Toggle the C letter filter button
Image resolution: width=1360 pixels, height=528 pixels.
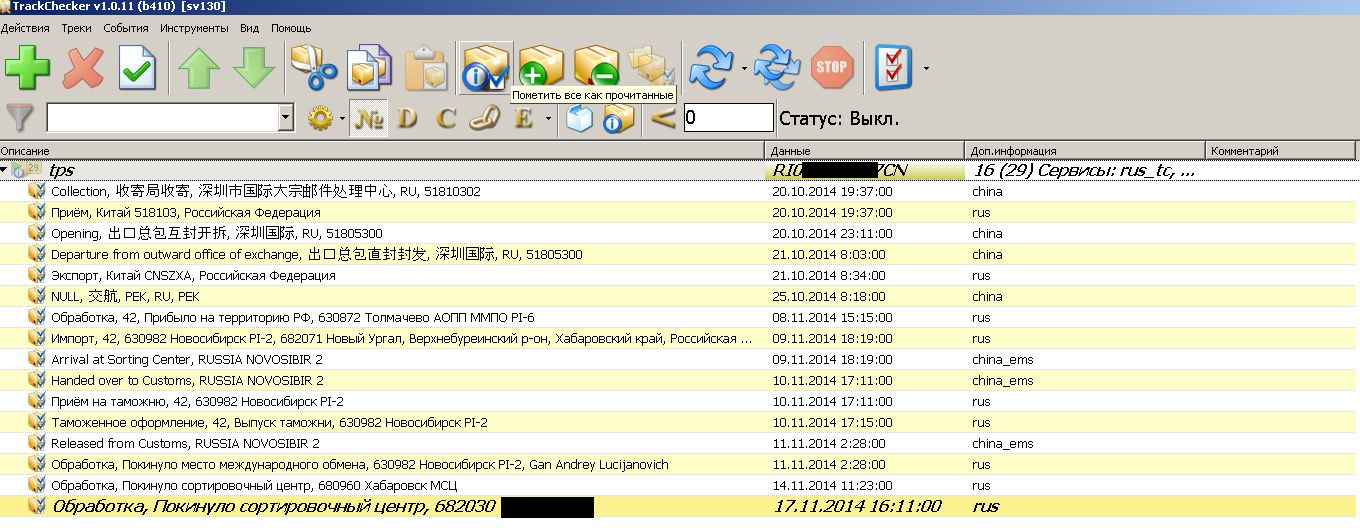[446, 119]
